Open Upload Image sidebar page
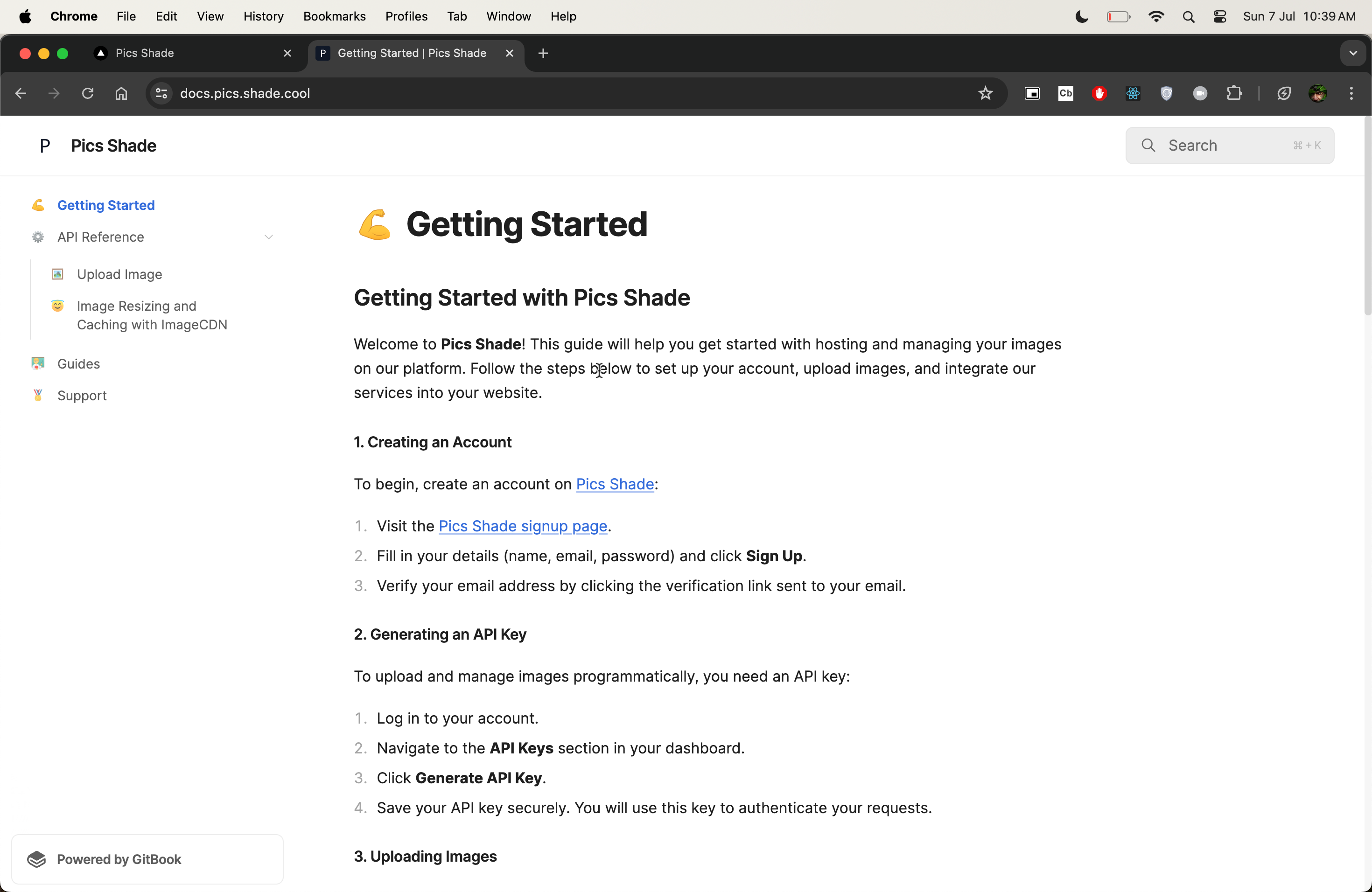The width and height of the screenshot is (1372, 892). point(119,274)
